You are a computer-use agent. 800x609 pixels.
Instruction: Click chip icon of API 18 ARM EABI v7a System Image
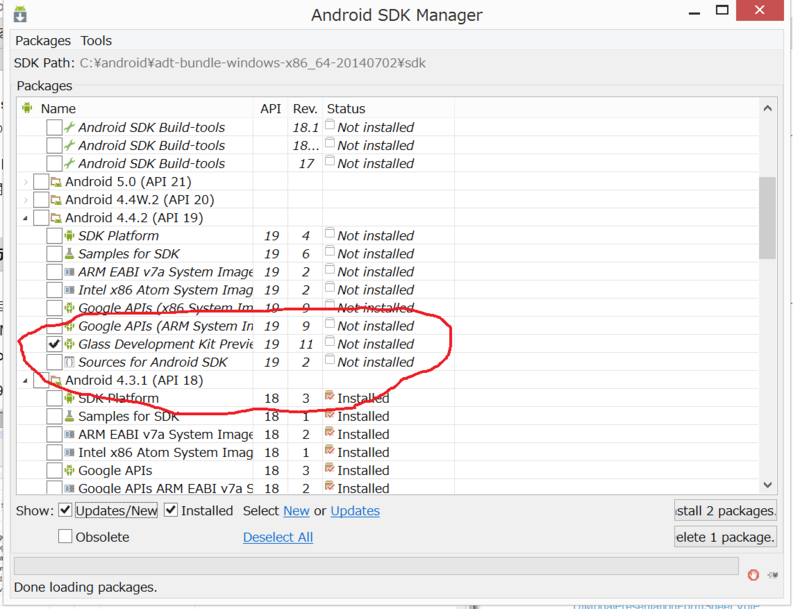click(x=69, y=434)
